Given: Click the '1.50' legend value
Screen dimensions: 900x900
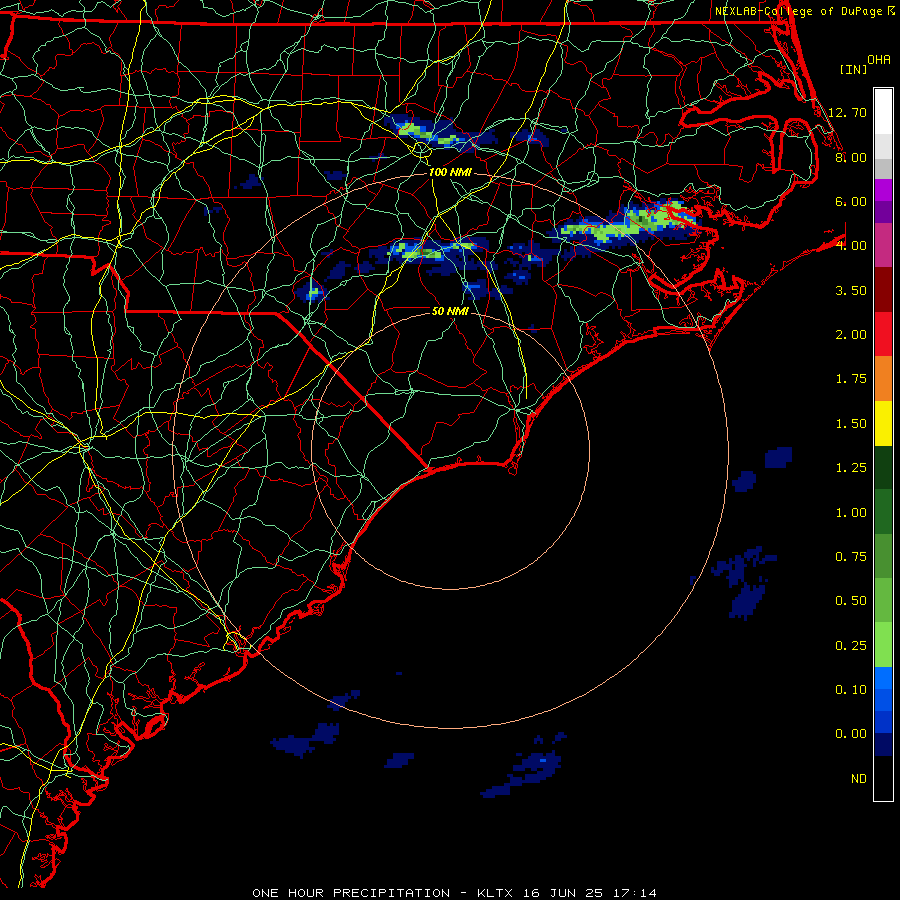Looking at the screenshot, I should (x=851, y=424).
